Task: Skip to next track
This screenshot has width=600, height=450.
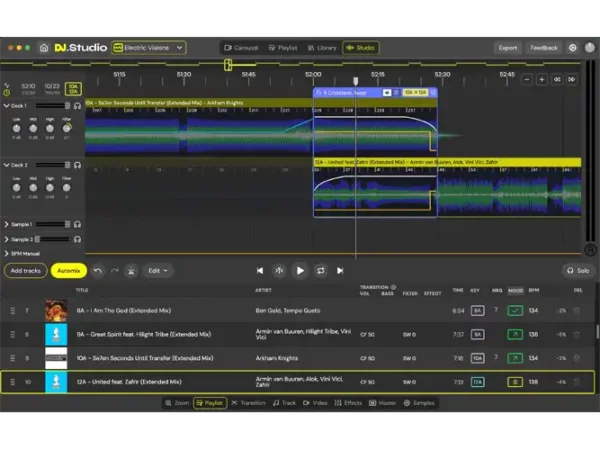Action: tap(340, 271)
